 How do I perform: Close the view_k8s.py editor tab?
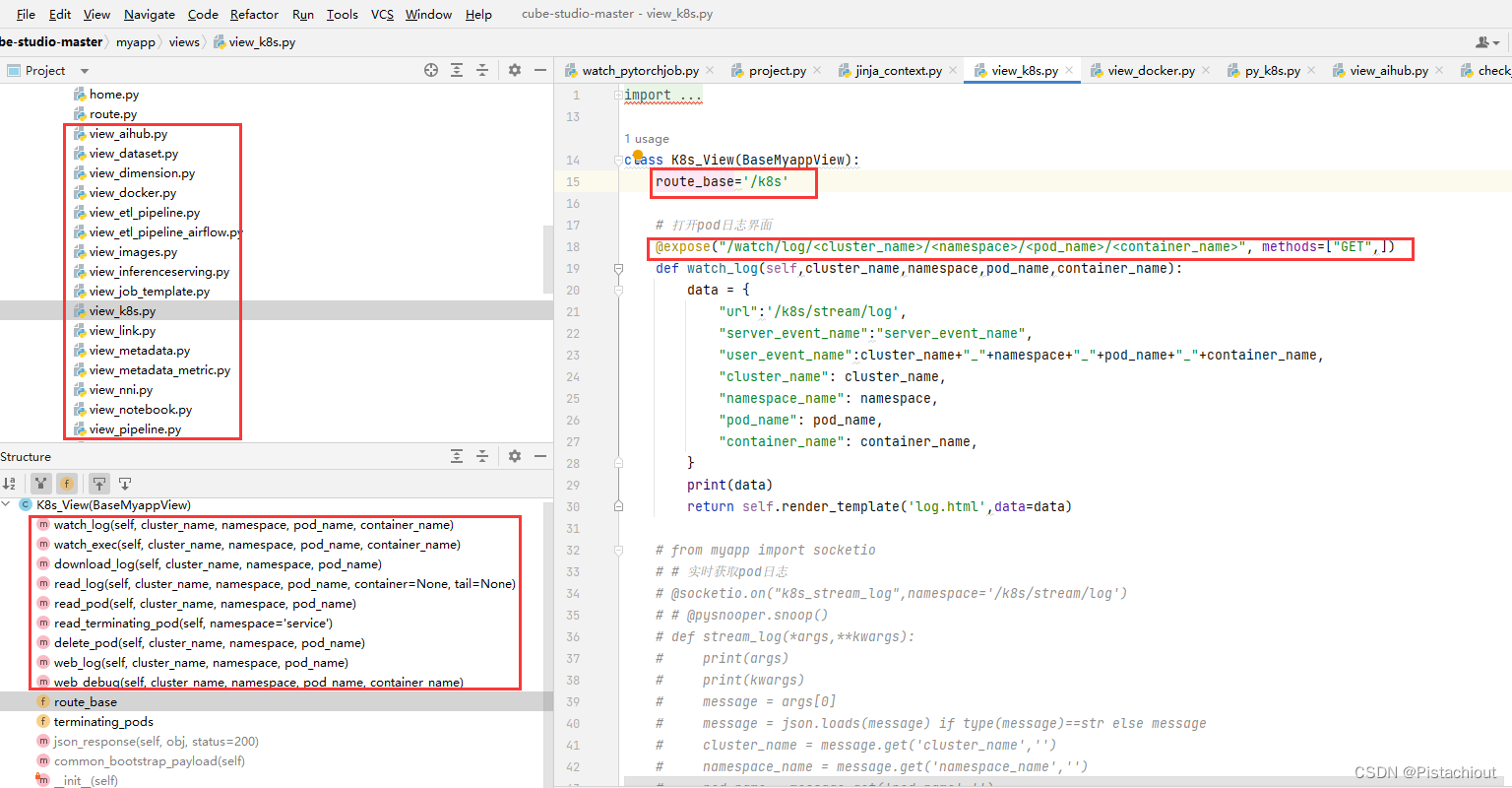[x=1069, y=70]
